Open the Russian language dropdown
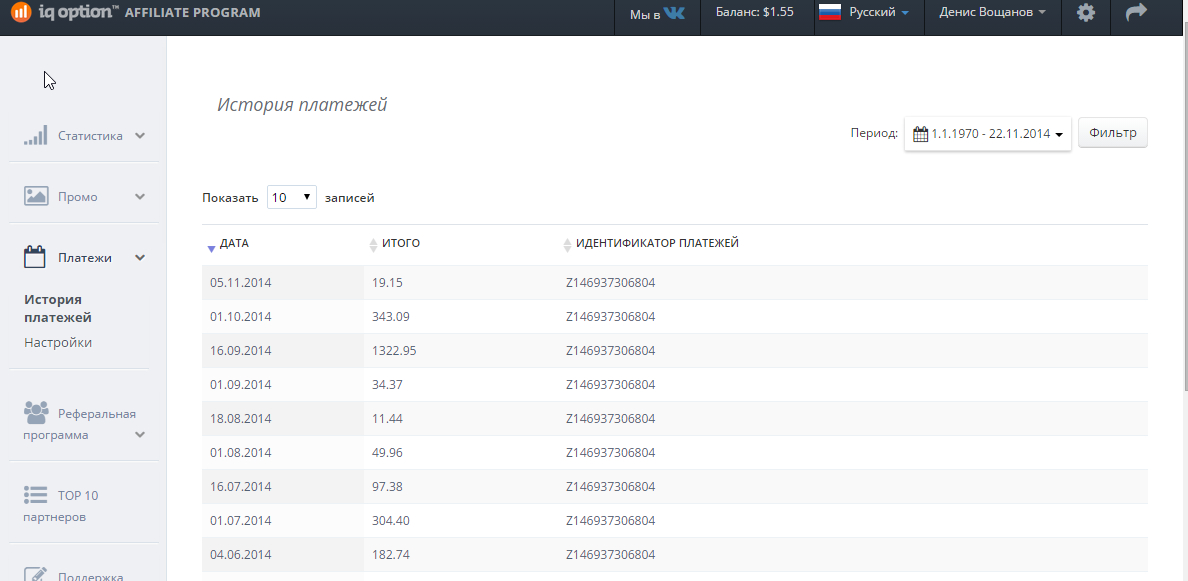1188x581 pixels. [x=864, y=14]
